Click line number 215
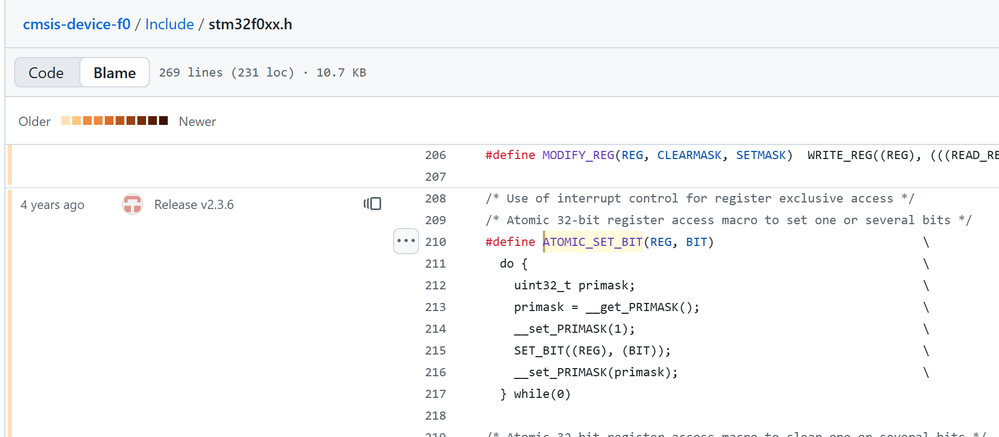 (x=435, y=351)
